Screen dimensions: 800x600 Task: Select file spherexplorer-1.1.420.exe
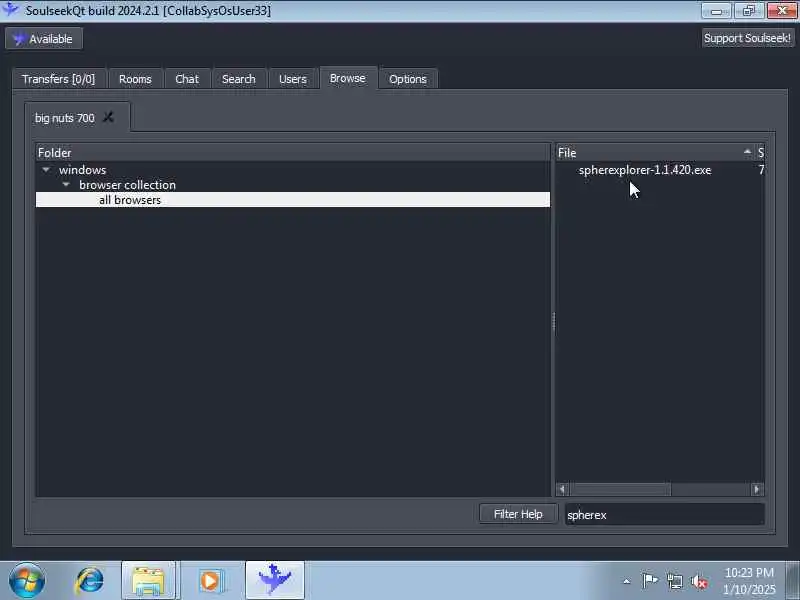(645, 170)
